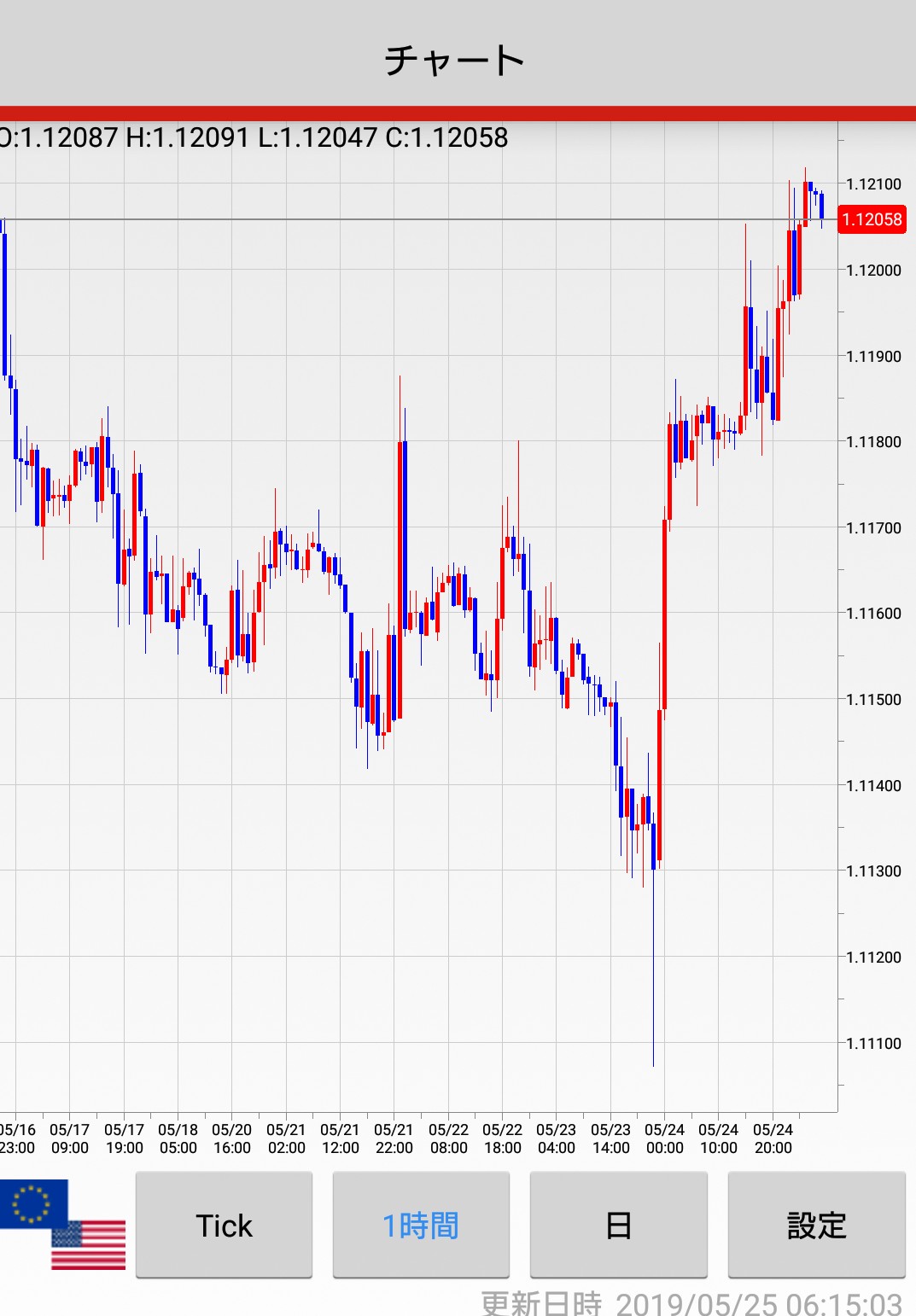The height and width of the screenshot is (1316, 916).
Task: Select the 05/24 20:00 time axis label
Action: point(773,1138)
